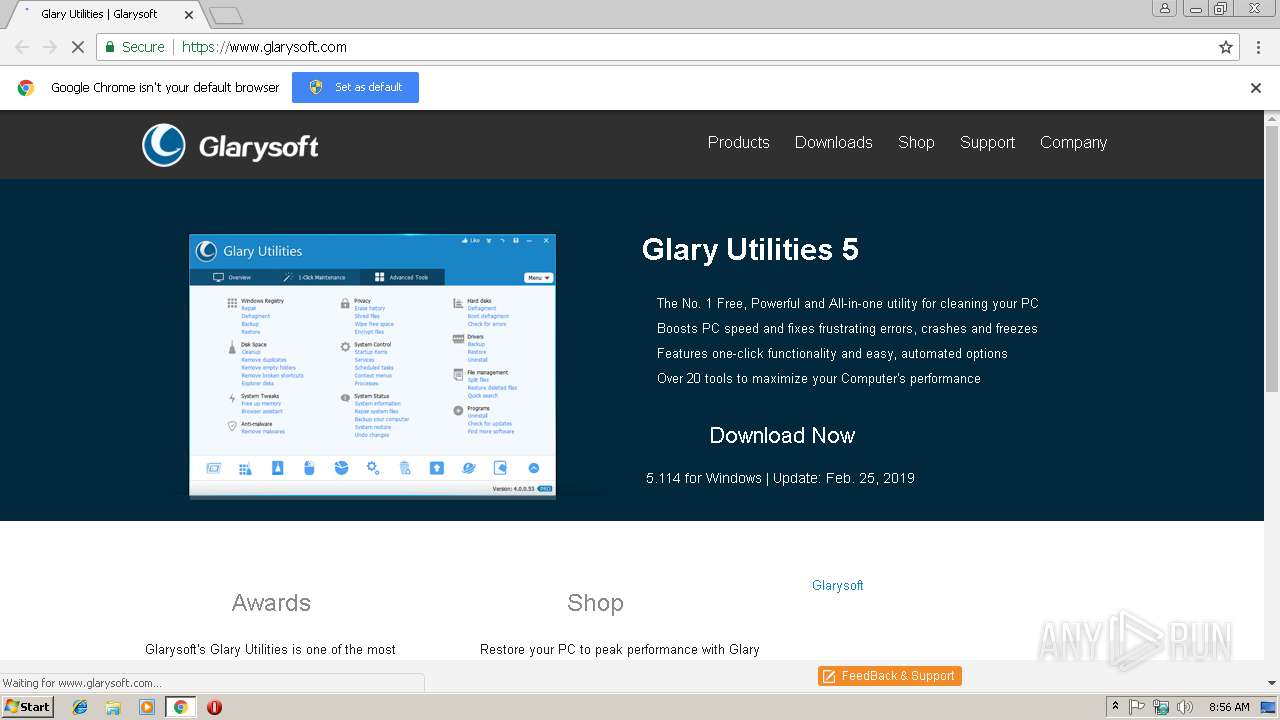Click the Glary Utilities app screenshot
1280x720 pixels.
pyautogui.click(x=372, y=365)
